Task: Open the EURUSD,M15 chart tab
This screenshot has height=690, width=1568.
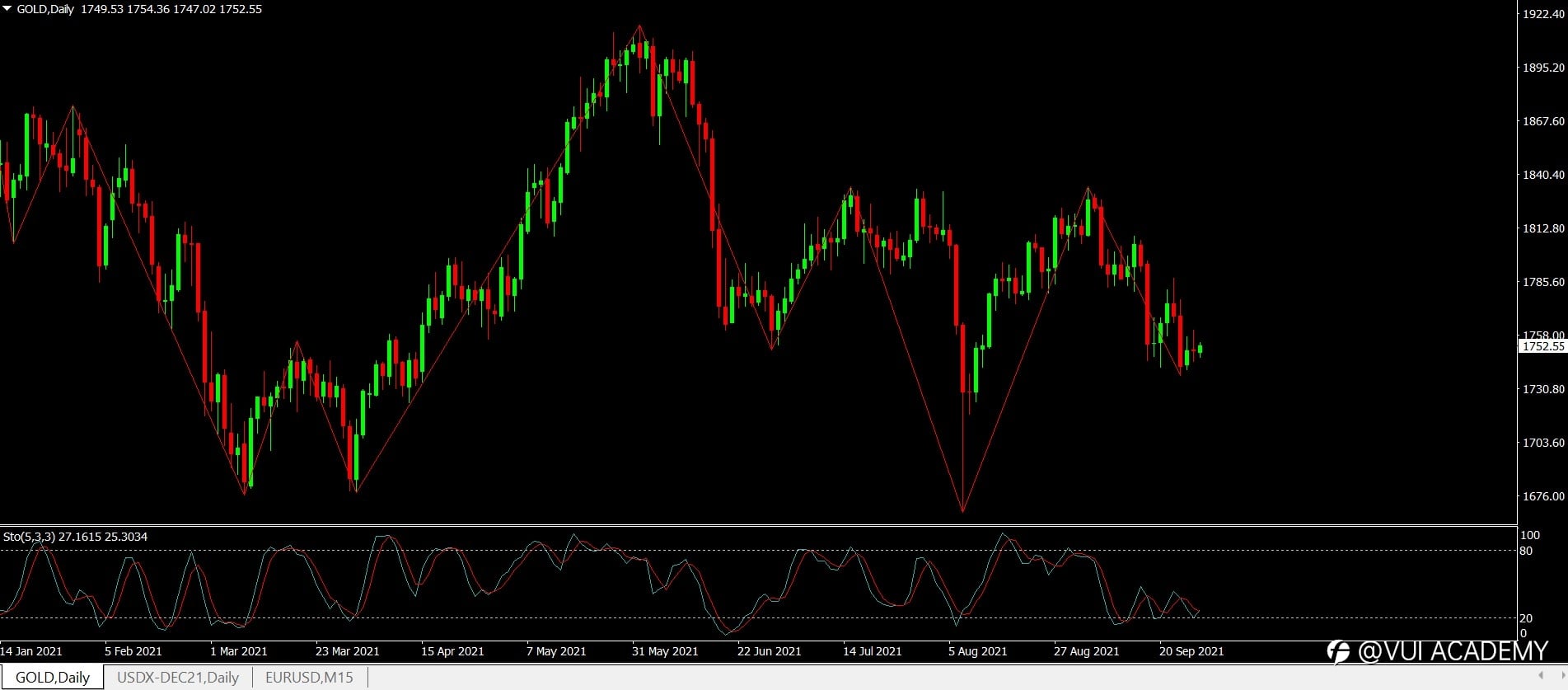Action: pos(309,677)
